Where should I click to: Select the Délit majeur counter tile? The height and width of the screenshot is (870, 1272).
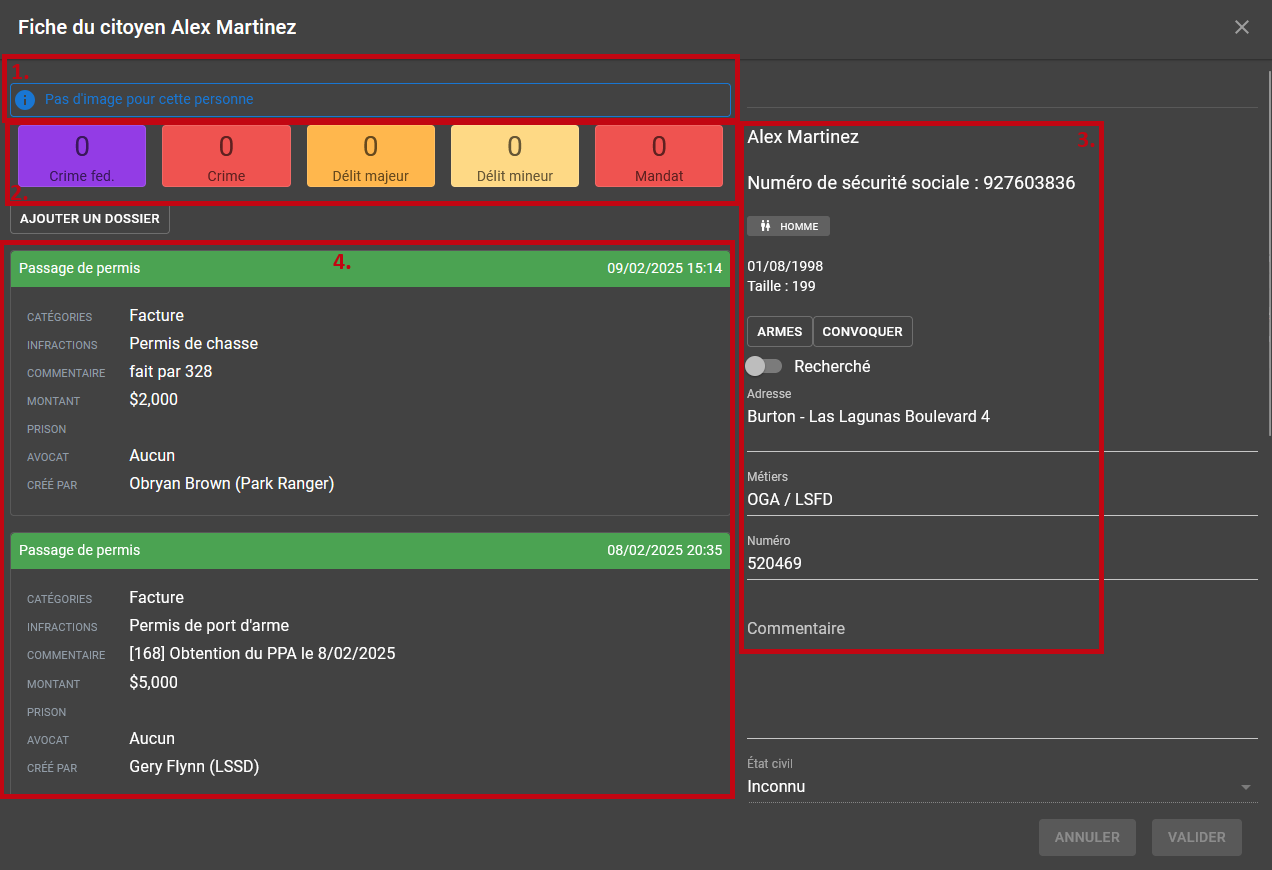point(370,156)
